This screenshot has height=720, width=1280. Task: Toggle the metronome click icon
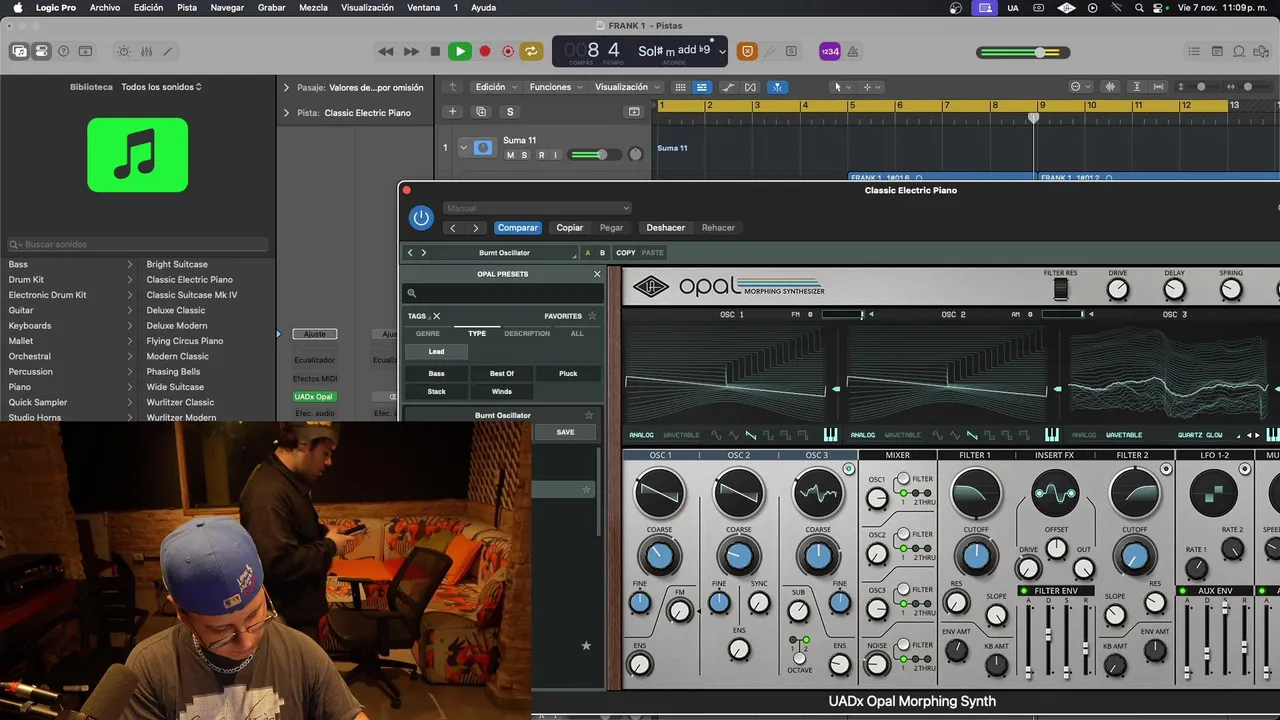click(x=853, y=51)
